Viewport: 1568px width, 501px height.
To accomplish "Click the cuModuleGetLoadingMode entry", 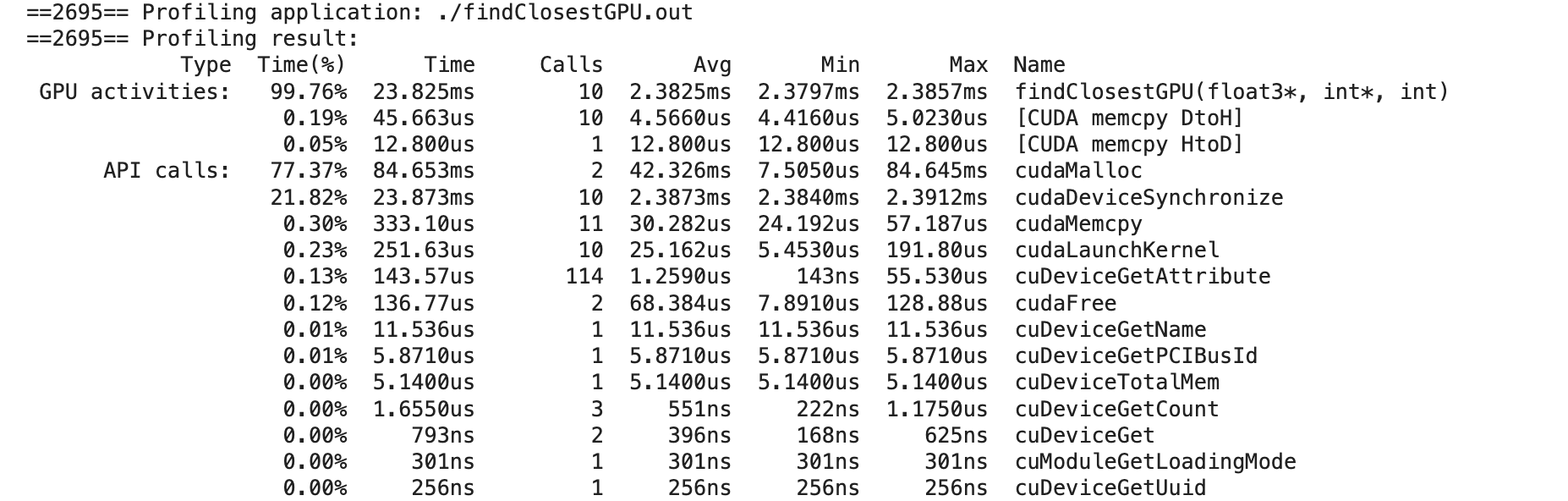I will 1155,462.
